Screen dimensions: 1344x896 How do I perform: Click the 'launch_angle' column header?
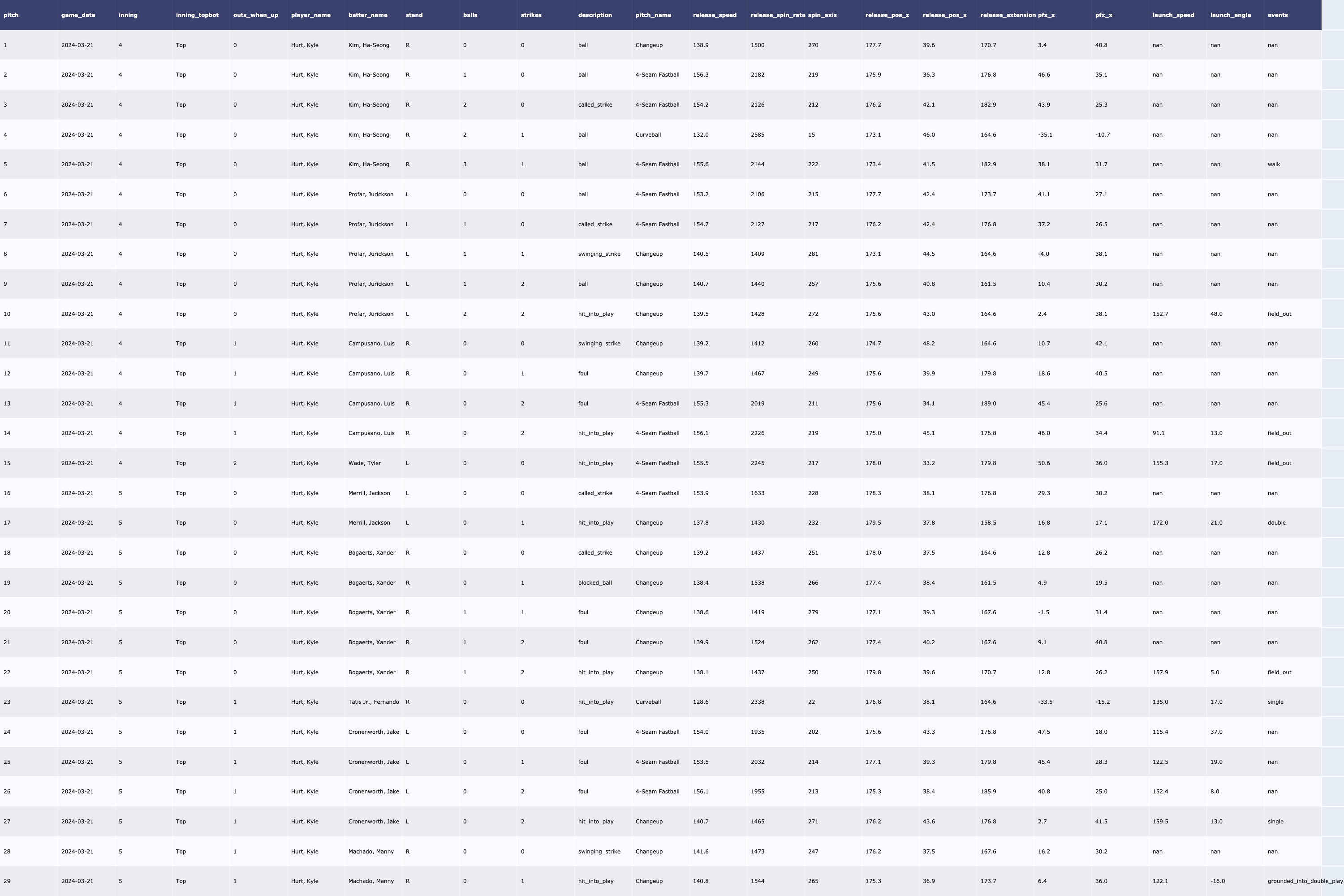click(x=1230, y=15)
